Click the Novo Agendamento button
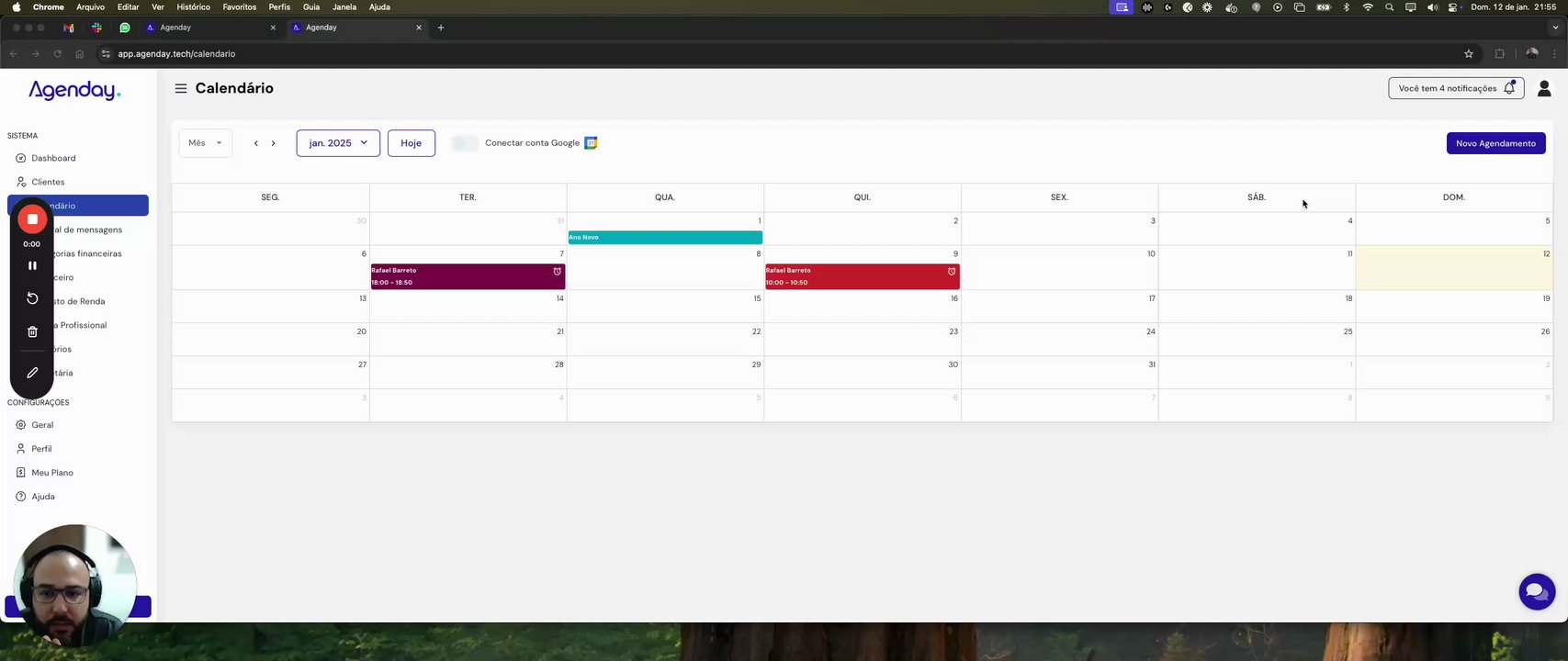The width and height of the screenshot is (1568, 661). click(1495, 143)
